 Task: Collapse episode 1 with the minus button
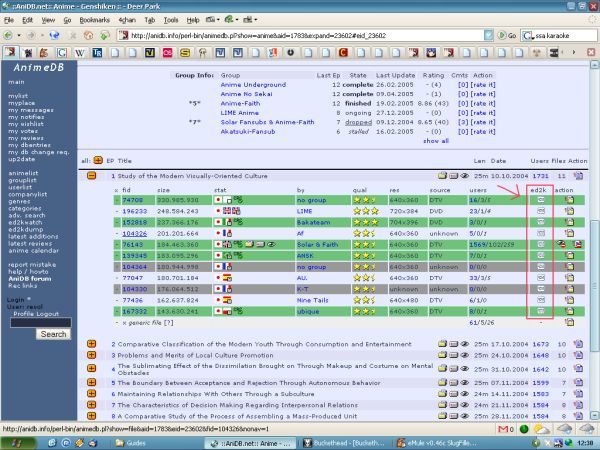tap(91, 176)
